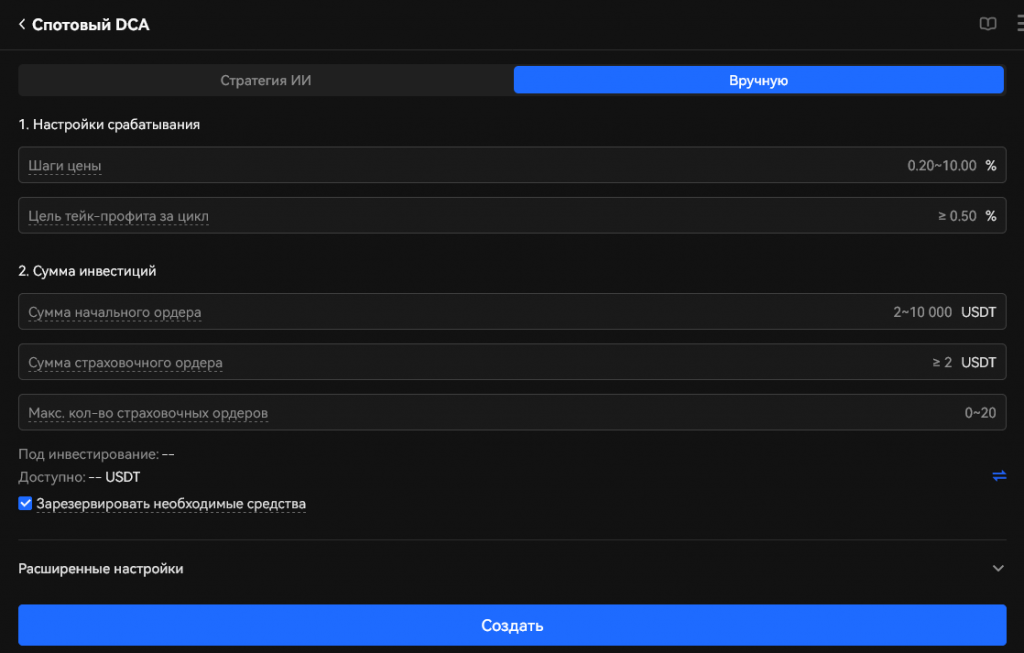Open the guide book icon in header
This screenshot has height=653, width=1024.
coord(987,24)
